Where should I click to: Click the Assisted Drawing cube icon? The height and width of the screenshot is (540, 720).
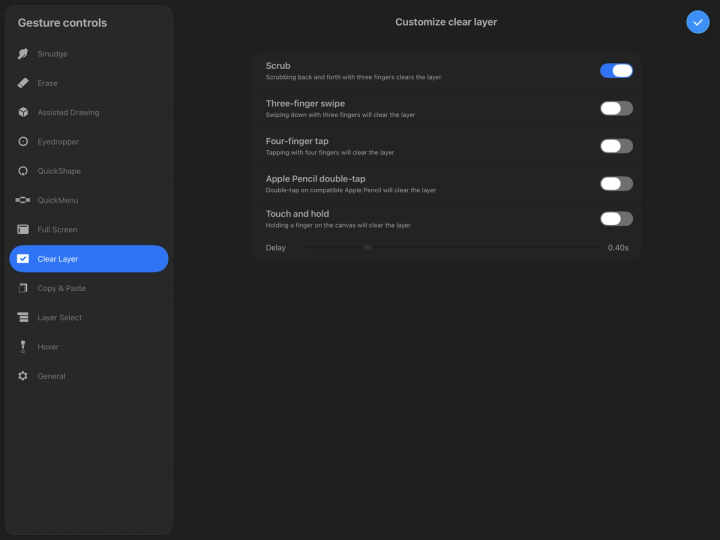[x=23, y=112]
